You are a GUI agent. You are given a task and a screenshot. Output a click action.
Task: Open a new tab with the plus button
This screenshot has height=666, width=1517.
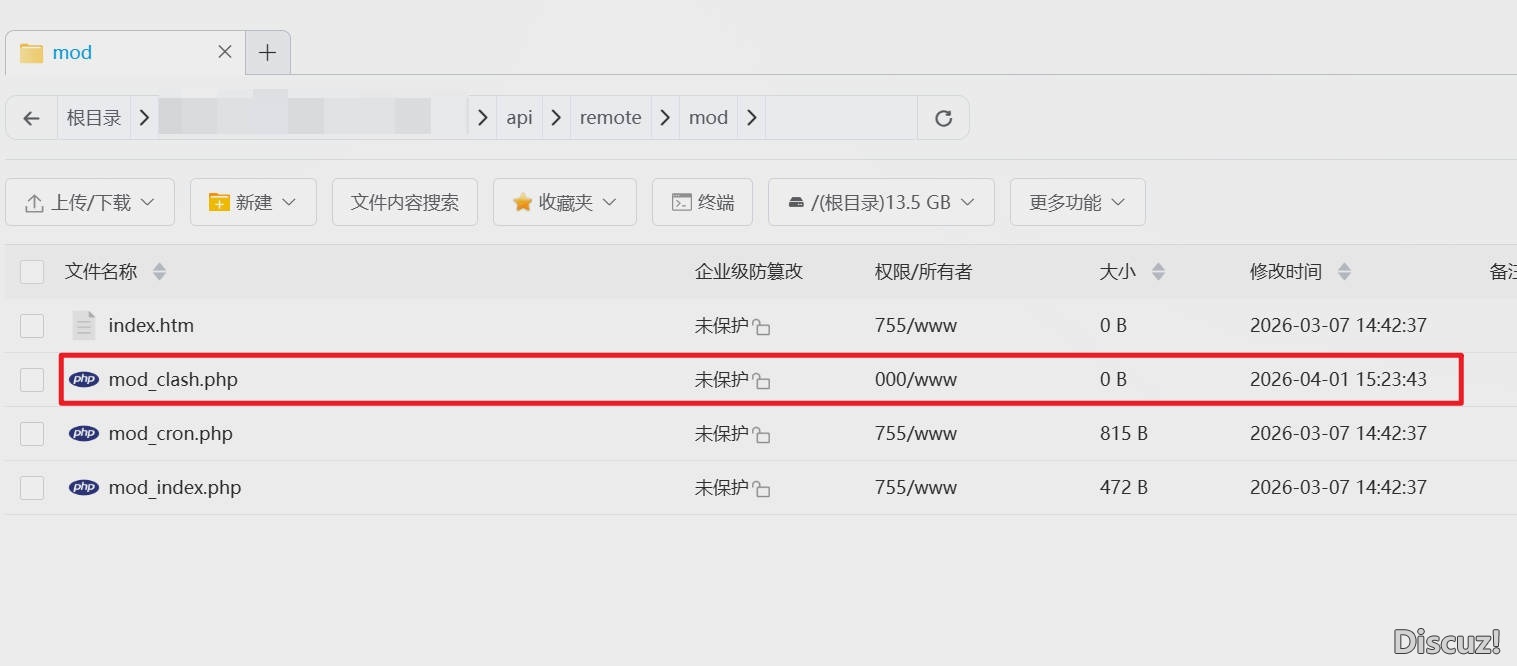[267, 52]
